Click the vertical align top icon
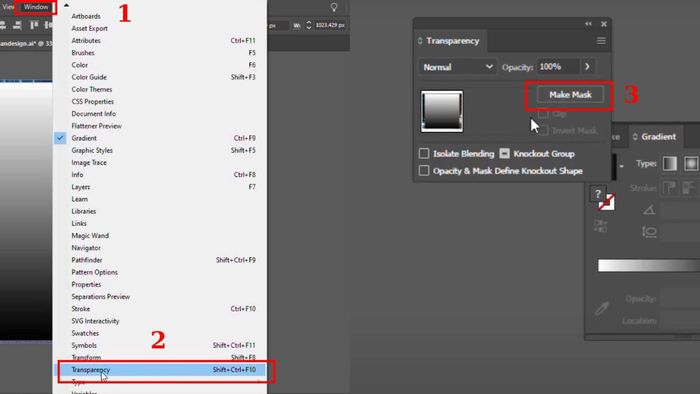Viewport: 700px width, 394px height. [x=34, y=25]
